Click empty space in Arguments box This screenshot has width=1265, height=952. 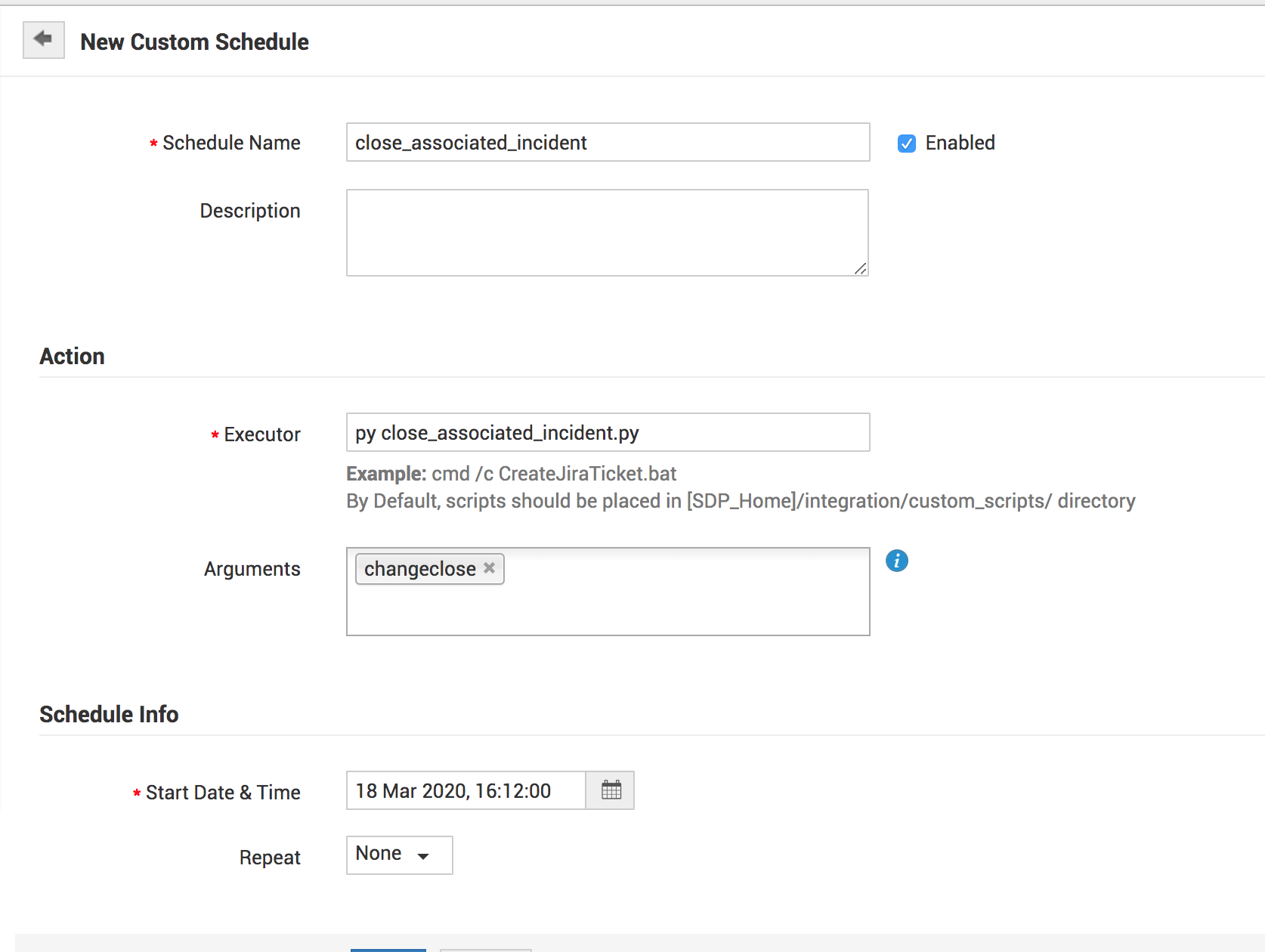click(x=680, y=604)
